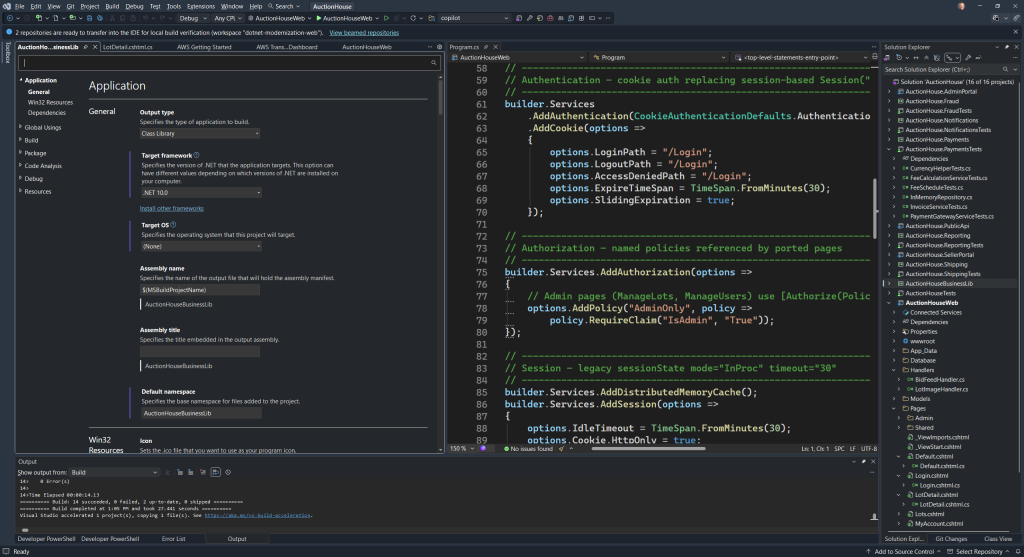The height and width of the screenshot is (557, 1024).
Task: Click the code editor vertical scrollbar thumb
Action: click(x=875, y=208)
